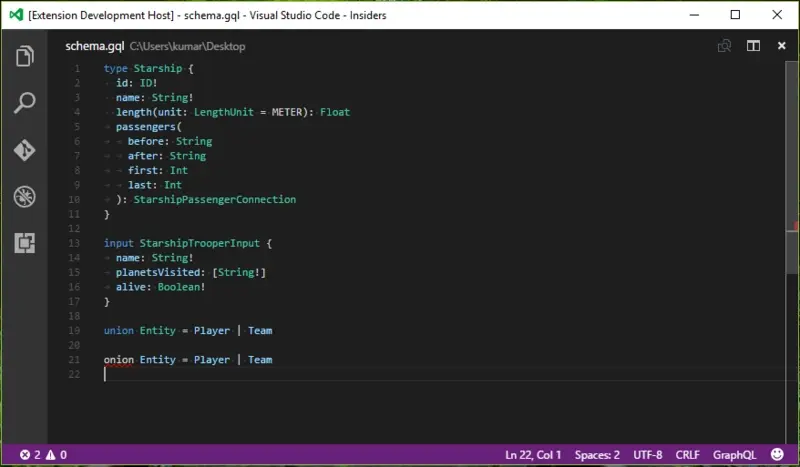Click 'LengthUnit' type on line 4

(x=223, y=112)
